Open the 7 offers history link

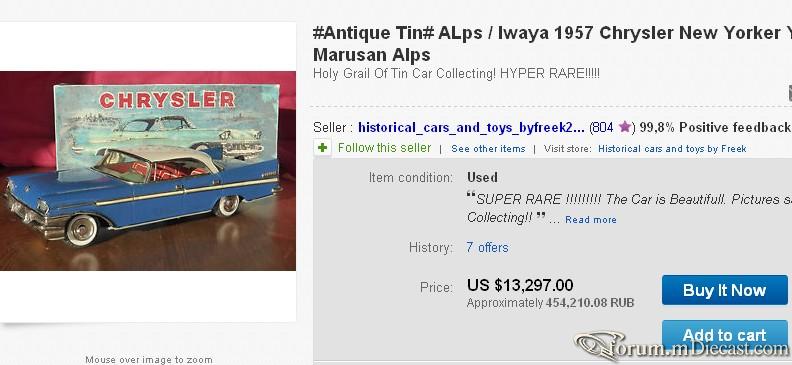pos(487,247)
